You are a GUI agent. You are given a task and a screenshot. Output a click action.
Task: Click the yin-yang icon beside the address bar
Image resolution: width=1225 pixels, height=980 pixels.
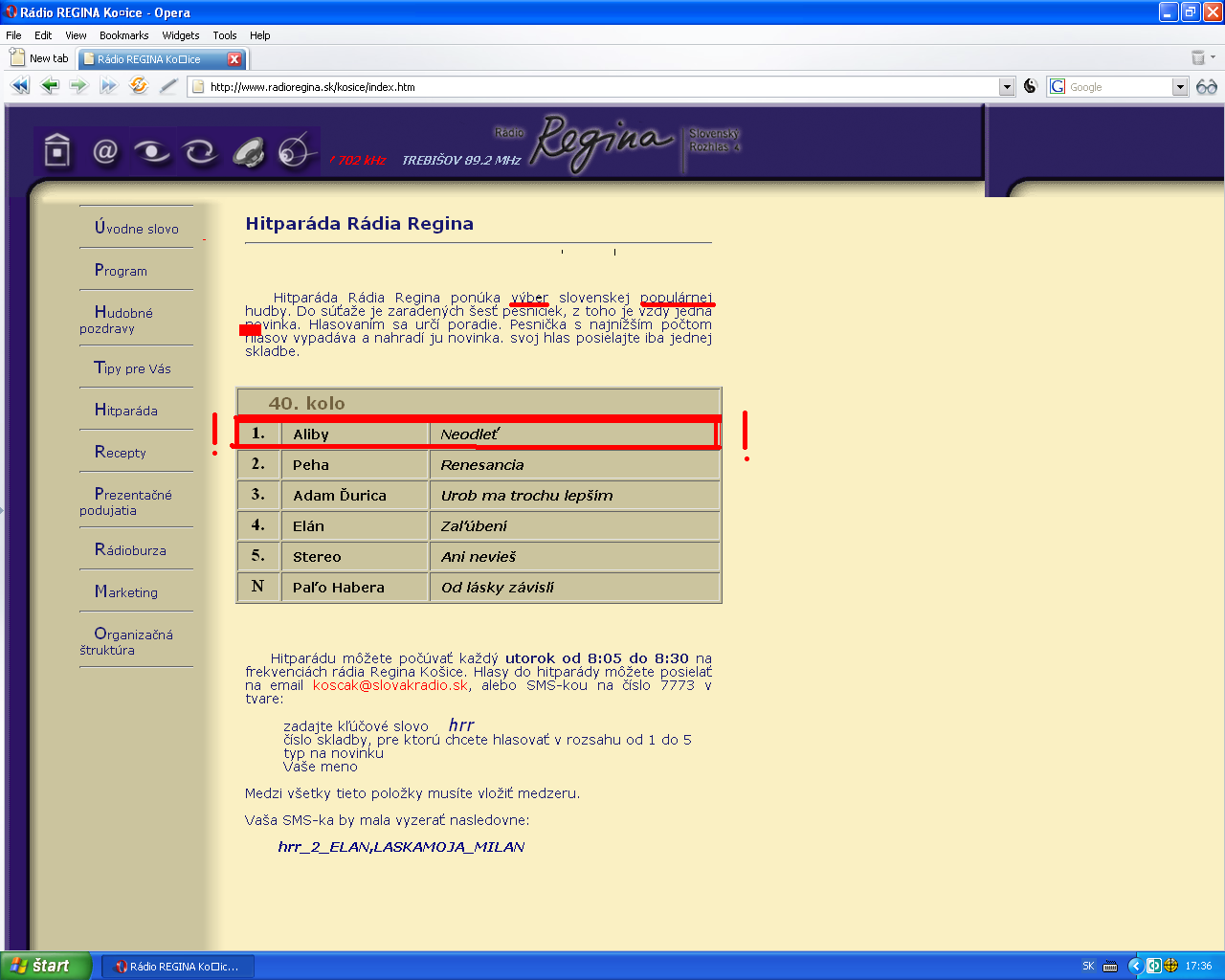click(x=1030, y=86)
